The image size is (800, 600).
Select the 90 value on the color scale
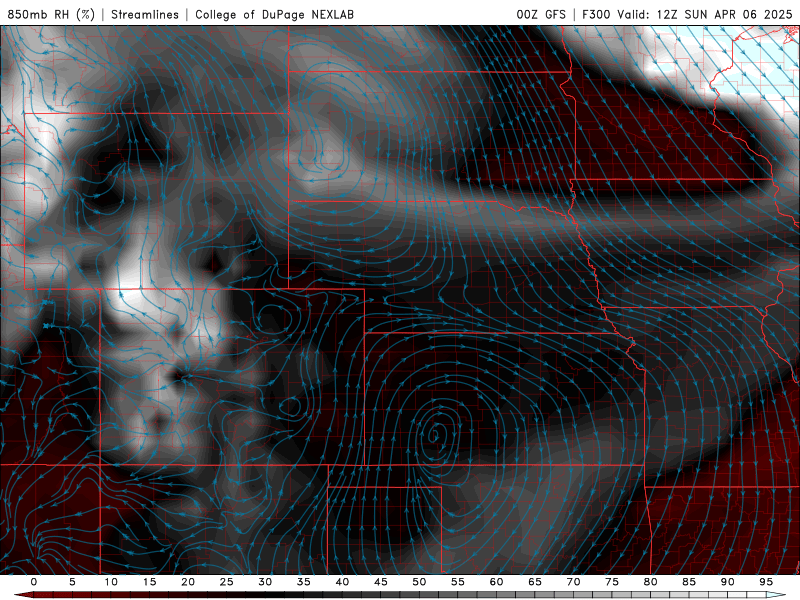[x=727, y=582]
